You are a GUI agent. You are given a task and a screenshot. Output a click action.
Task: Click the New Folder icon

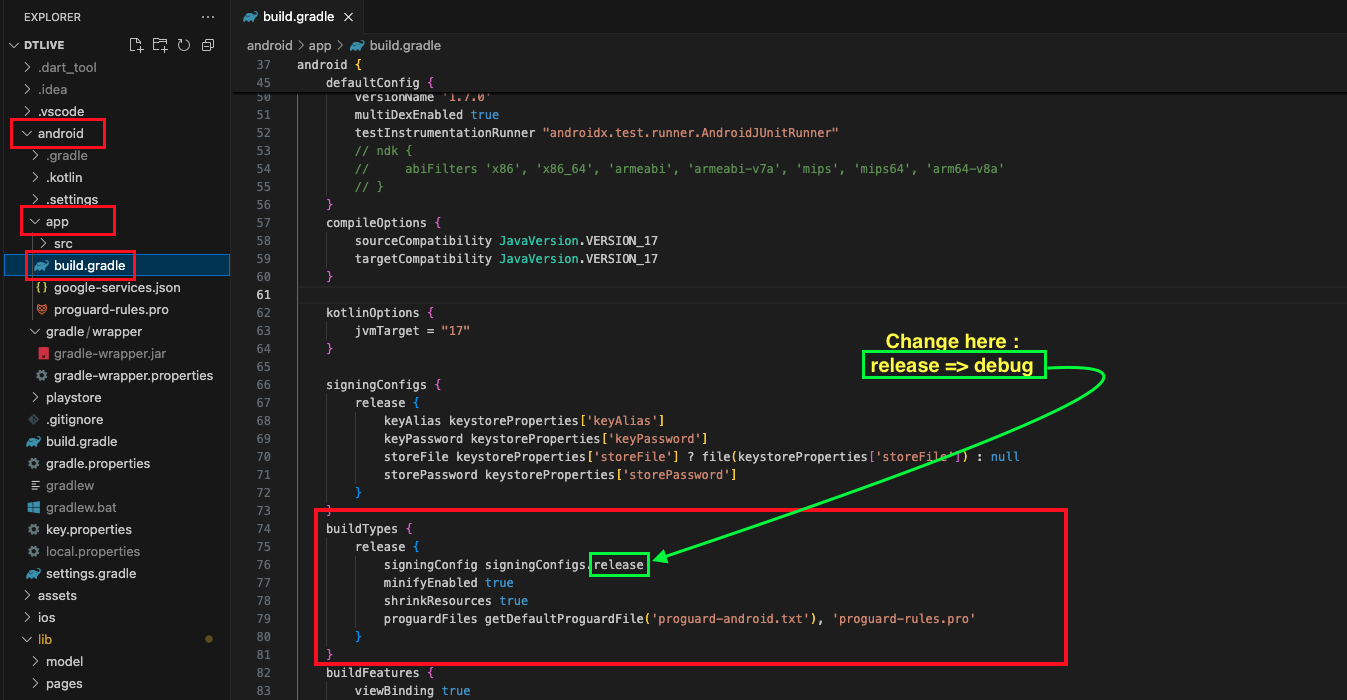pyautogui.click(x=160, y=45)
